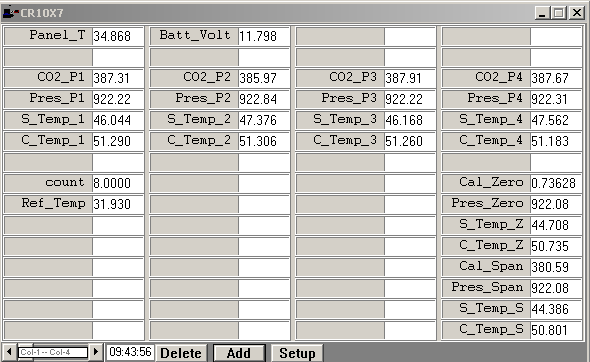
Task: Click the left arrow of the column scrollbar
Action: (9, 352)
